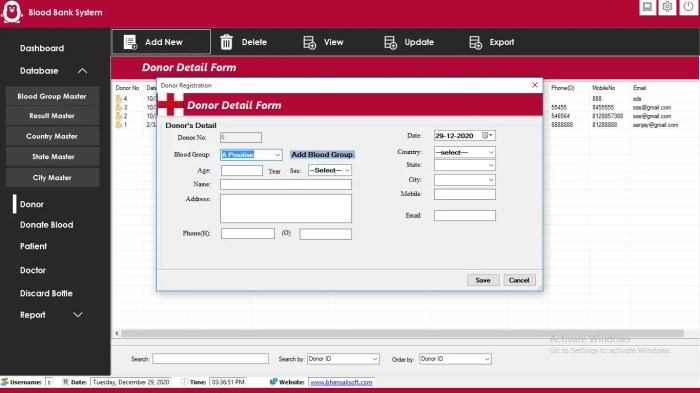Click the Phone(H) input field

click(248, 234)
